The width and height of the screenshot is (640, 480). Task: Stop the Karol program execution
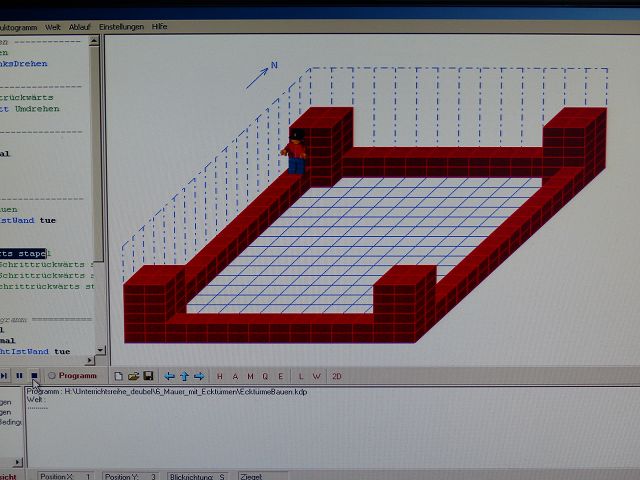[34, 376]
